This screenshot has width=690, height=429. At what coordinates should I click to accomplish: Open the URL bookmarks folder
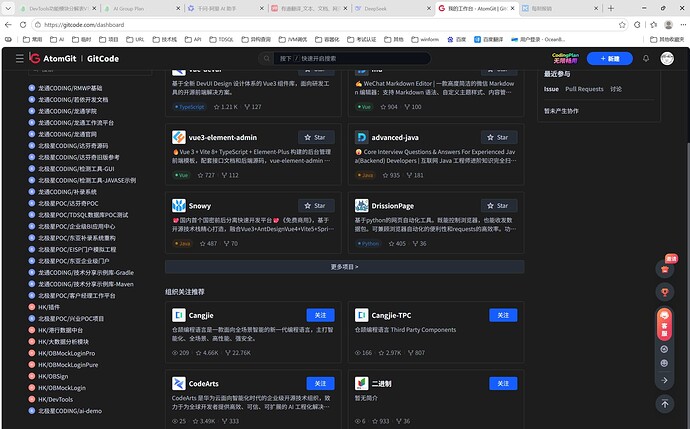point(135,39)
